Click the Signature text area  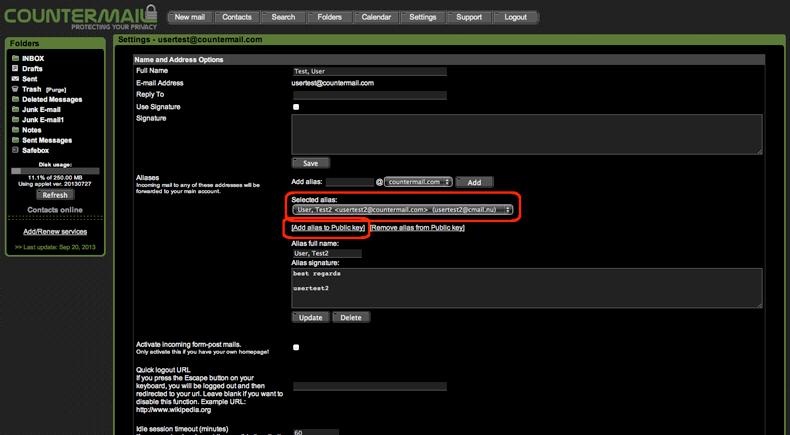point(526,134)
